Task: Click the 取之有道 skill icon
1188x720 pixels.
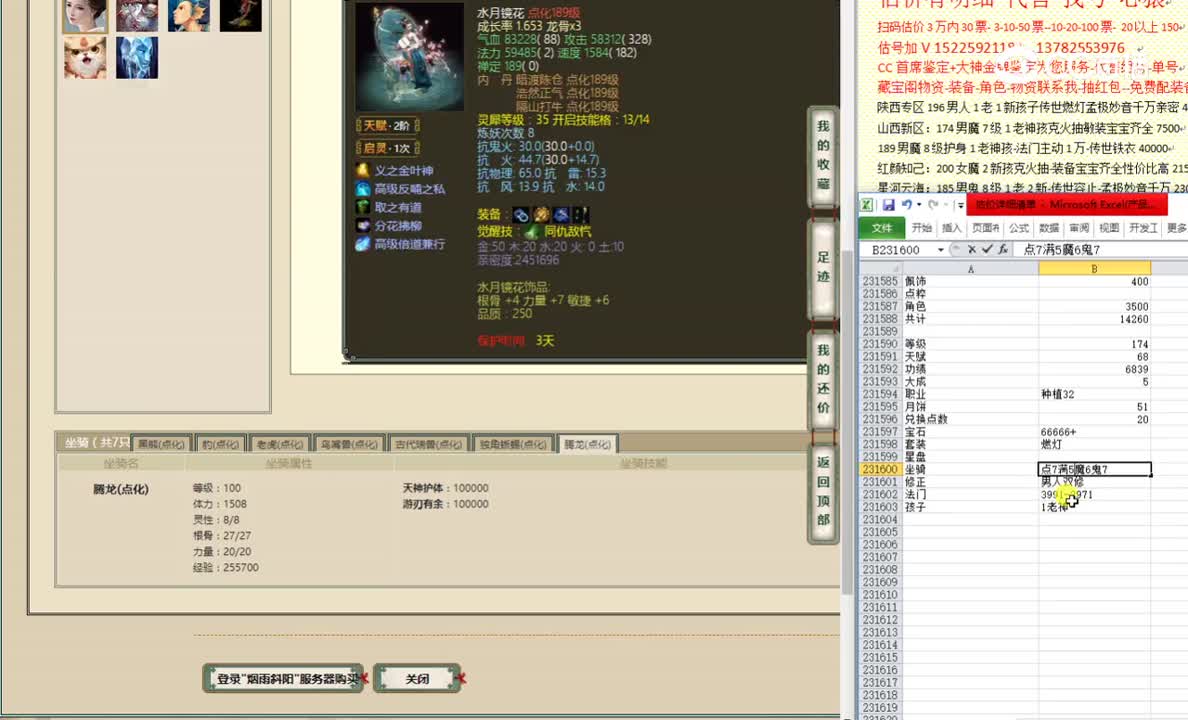Action: point(363,207)
